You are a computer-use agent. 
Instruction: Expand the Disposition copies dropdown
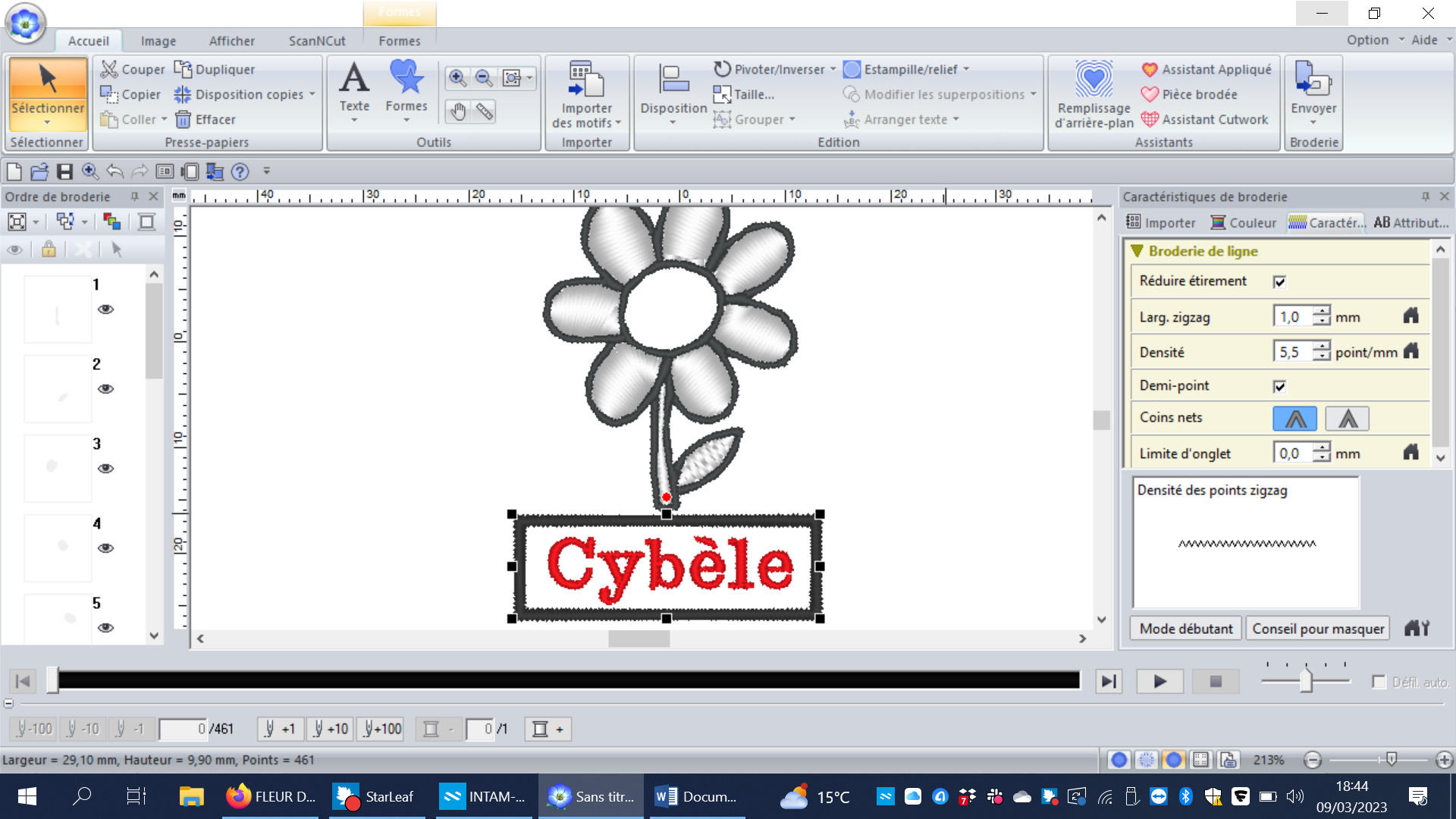311,94
